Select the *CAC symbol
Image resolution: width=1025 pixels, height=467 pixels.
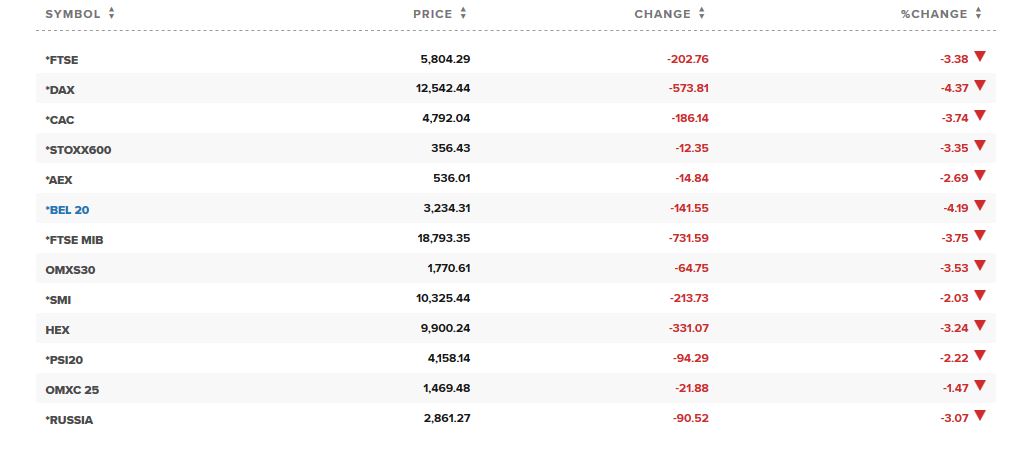[x=59, y=120]
